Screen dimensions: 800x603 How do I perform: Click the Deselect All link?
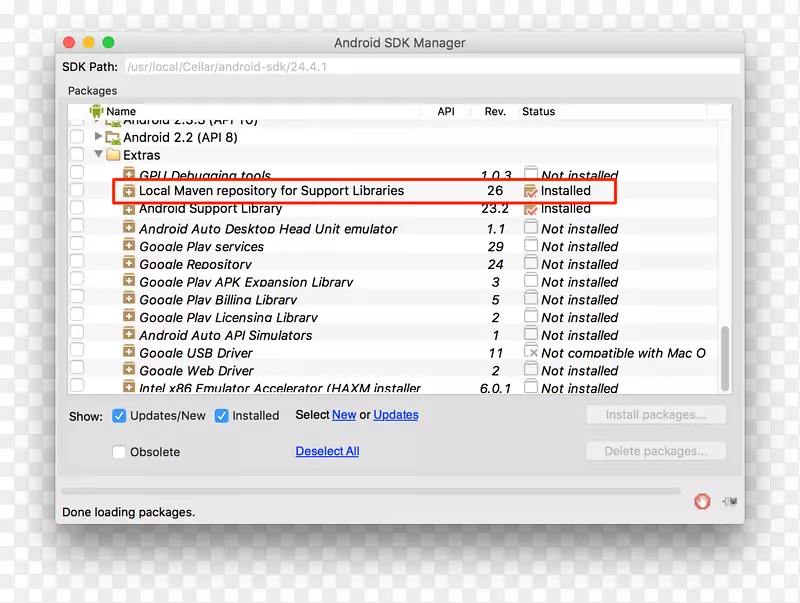click(x=327, y=451)
